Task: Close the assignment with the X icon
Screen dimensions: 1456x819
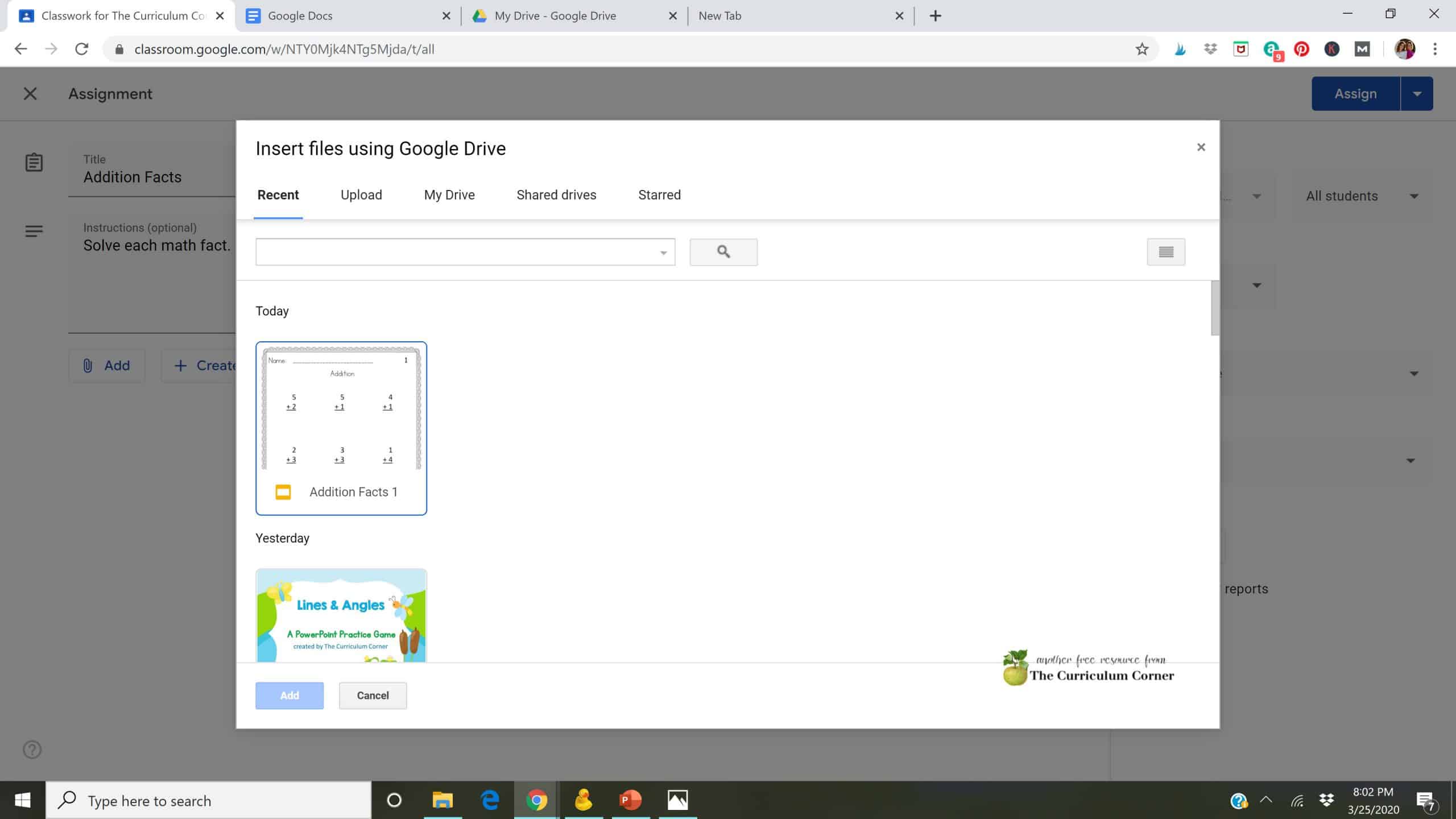Action: tap(30, 94)
